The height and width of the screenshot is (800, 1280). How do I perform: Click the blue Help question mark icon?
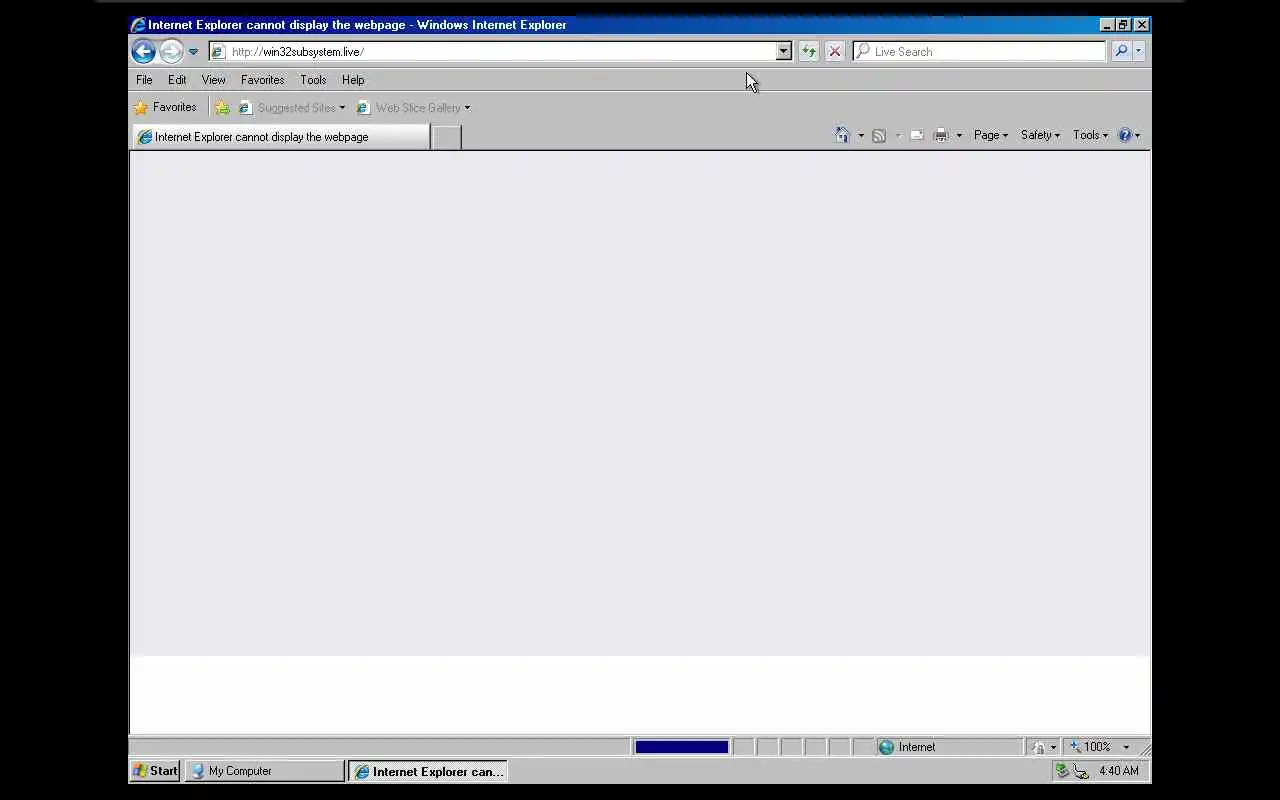[1125, 135]
